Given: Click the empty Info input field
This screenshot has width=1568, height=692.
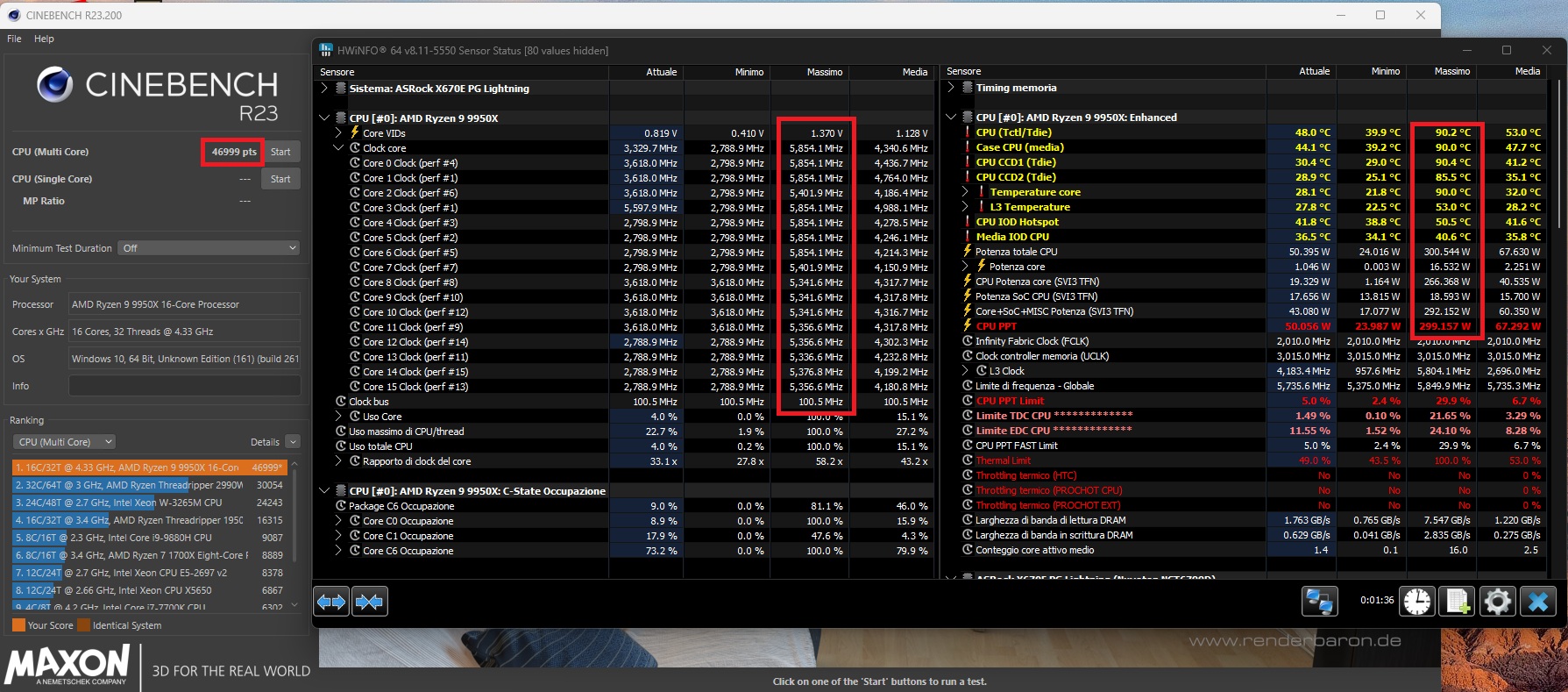Looking at the screenshot, I should [x=185, y=386].
